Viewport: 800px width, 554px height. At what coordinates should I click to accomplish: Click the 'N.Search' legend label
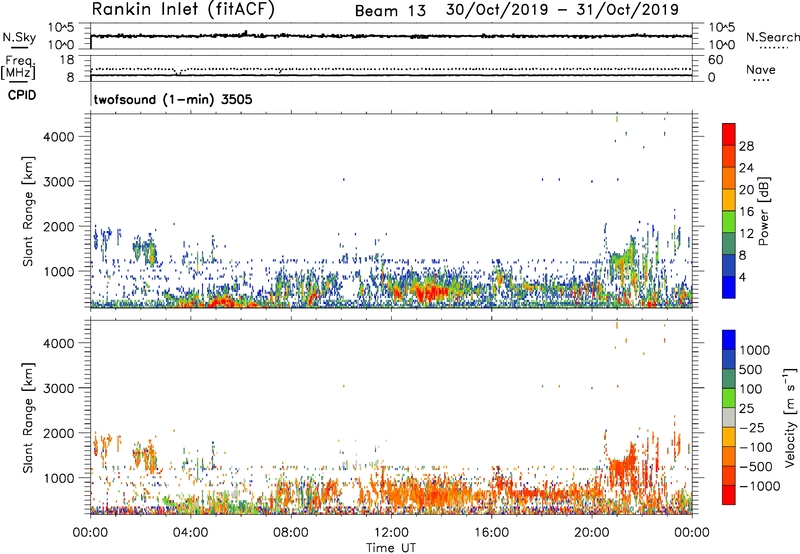(772, 37)
